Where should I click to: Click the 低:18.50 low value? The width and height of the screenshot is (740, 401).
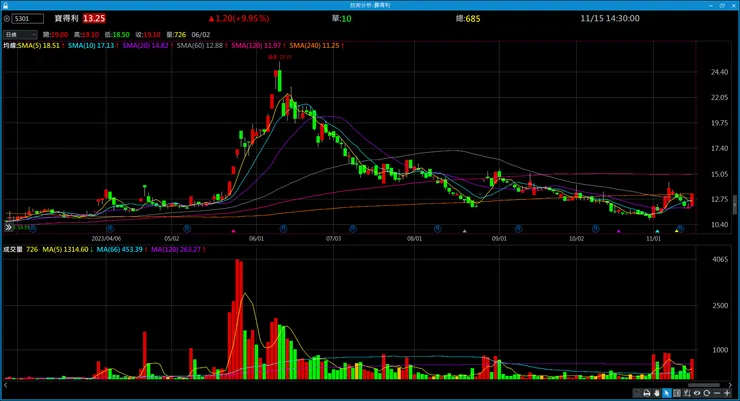click(117, 35)
